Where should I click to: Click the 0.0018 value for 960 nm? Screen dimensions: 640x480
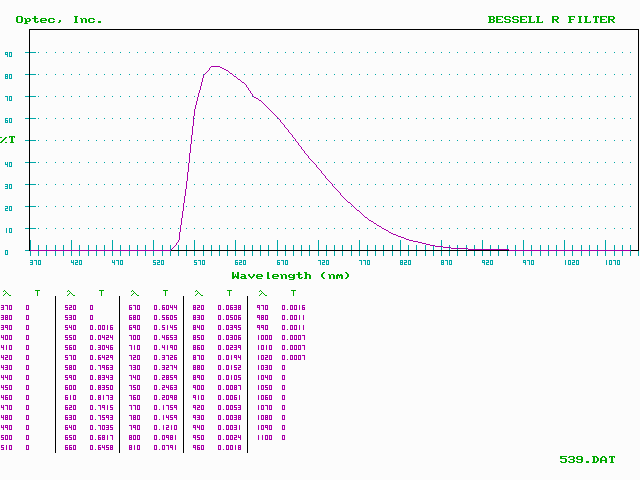point(229,447)
